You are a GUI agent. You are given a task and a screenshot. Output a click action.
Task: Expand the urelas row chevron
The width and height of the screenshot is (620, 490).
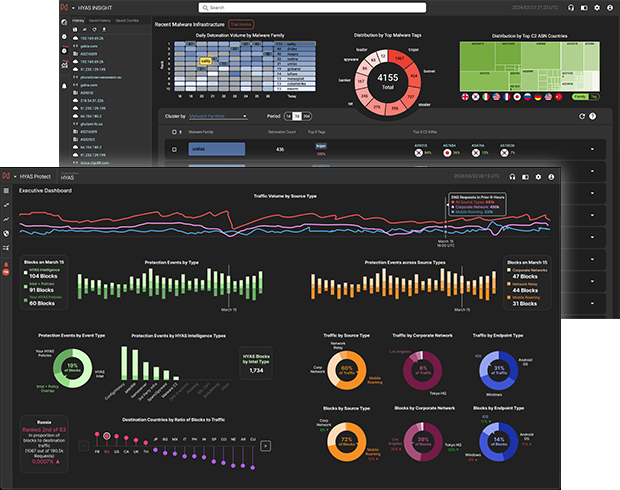592,149
